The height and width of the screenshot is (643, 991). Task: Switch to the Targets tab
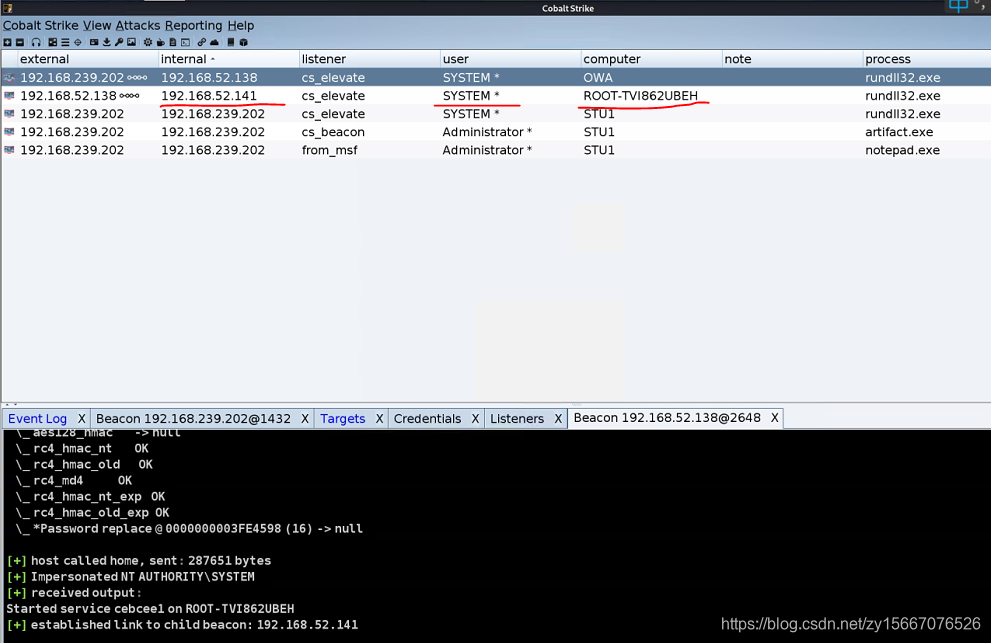click(343, 419)
